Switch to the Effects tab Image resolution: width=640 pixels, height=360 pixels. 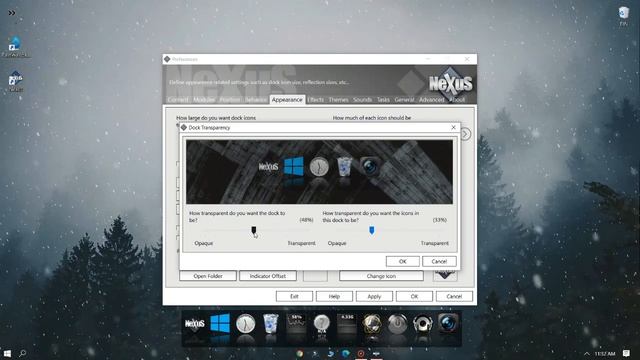pos(316,100)
